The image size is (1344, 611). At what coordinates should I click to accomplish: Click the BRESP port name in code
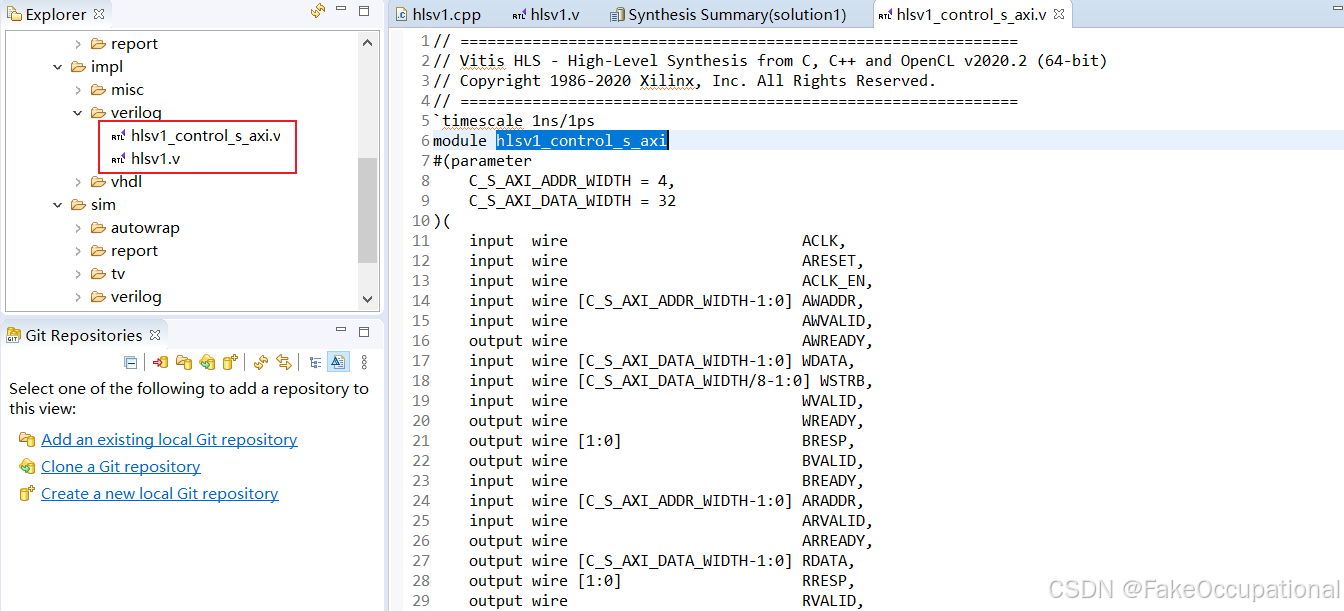tap(828, 441)
